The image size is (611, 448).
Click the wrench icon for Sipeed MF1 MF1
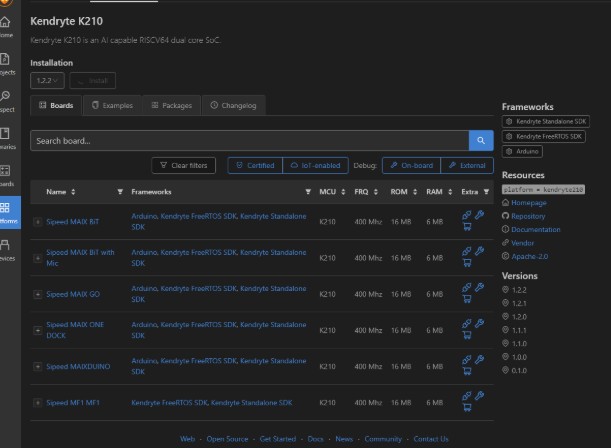coord(480,396)
